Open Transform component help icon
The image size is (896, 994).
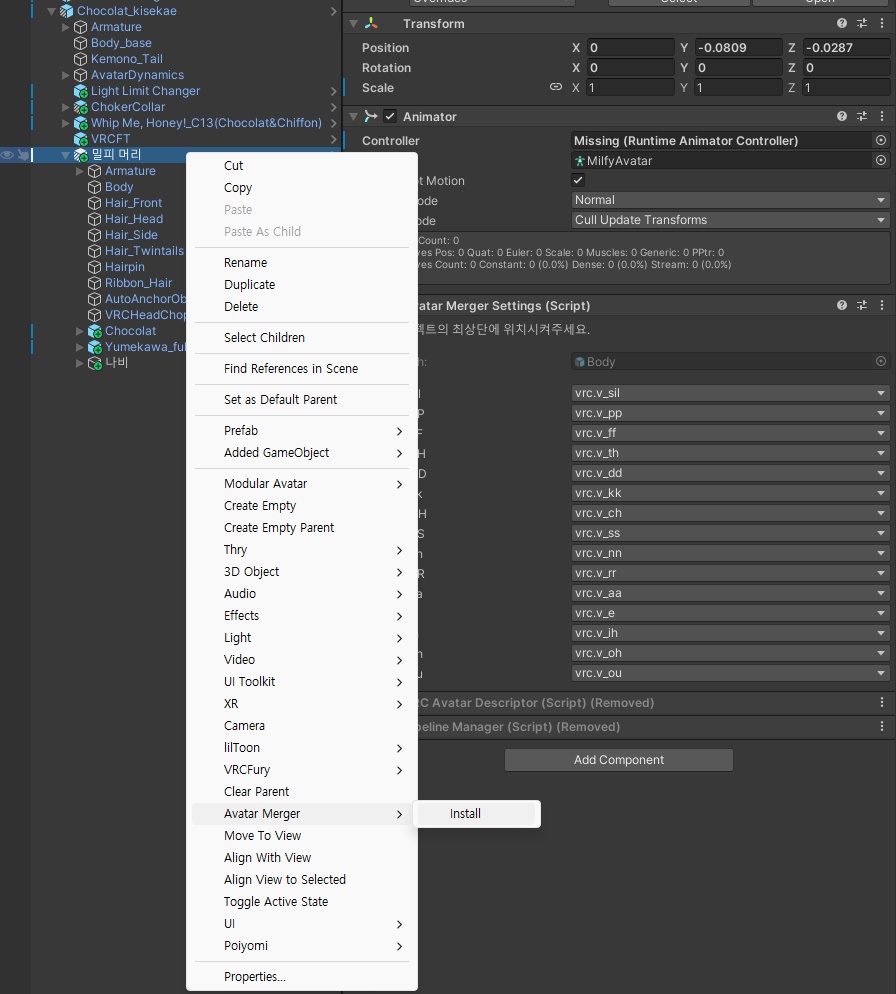841,23
